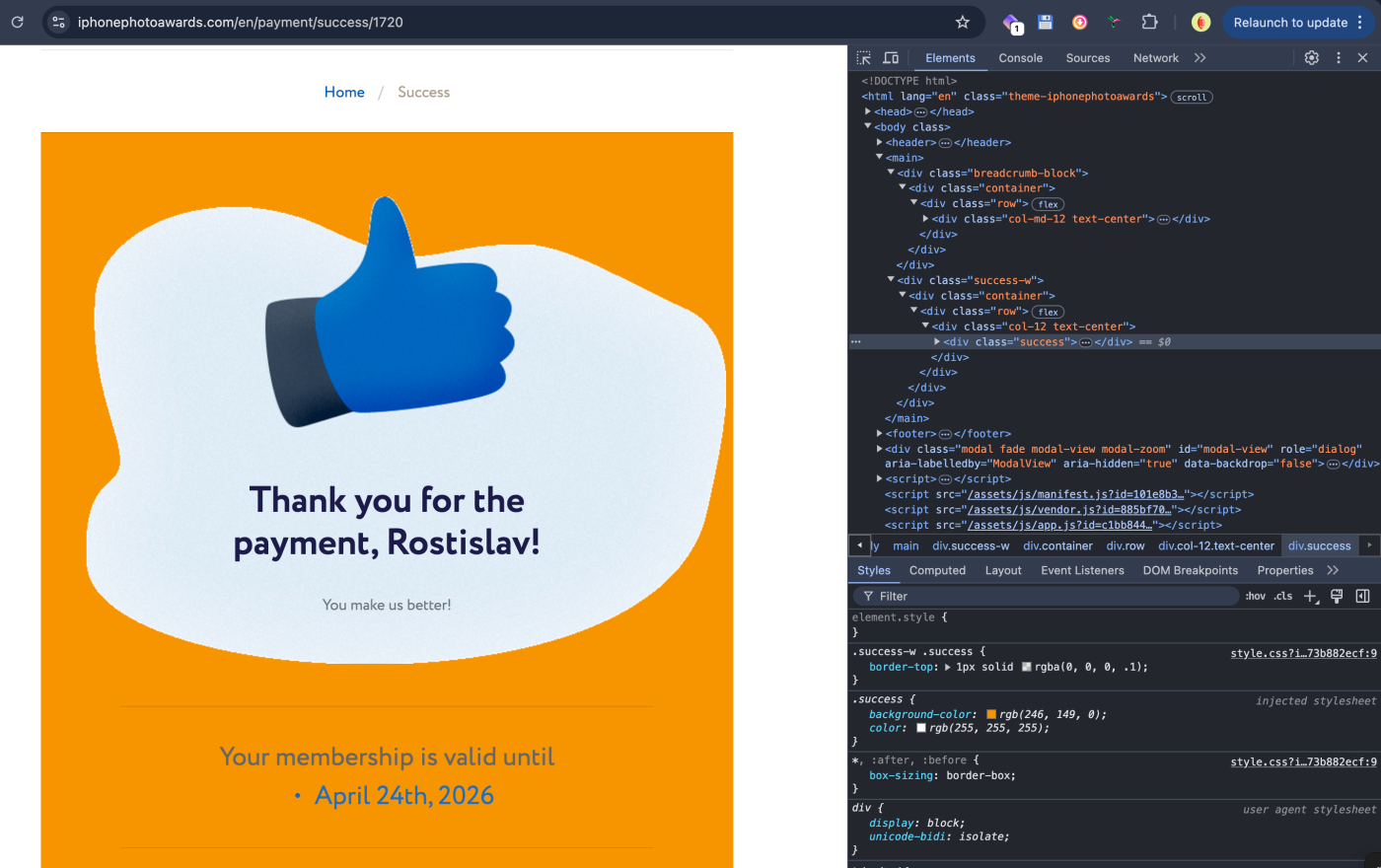Toggle the :hov element state panel

(x=1255, y=596)
